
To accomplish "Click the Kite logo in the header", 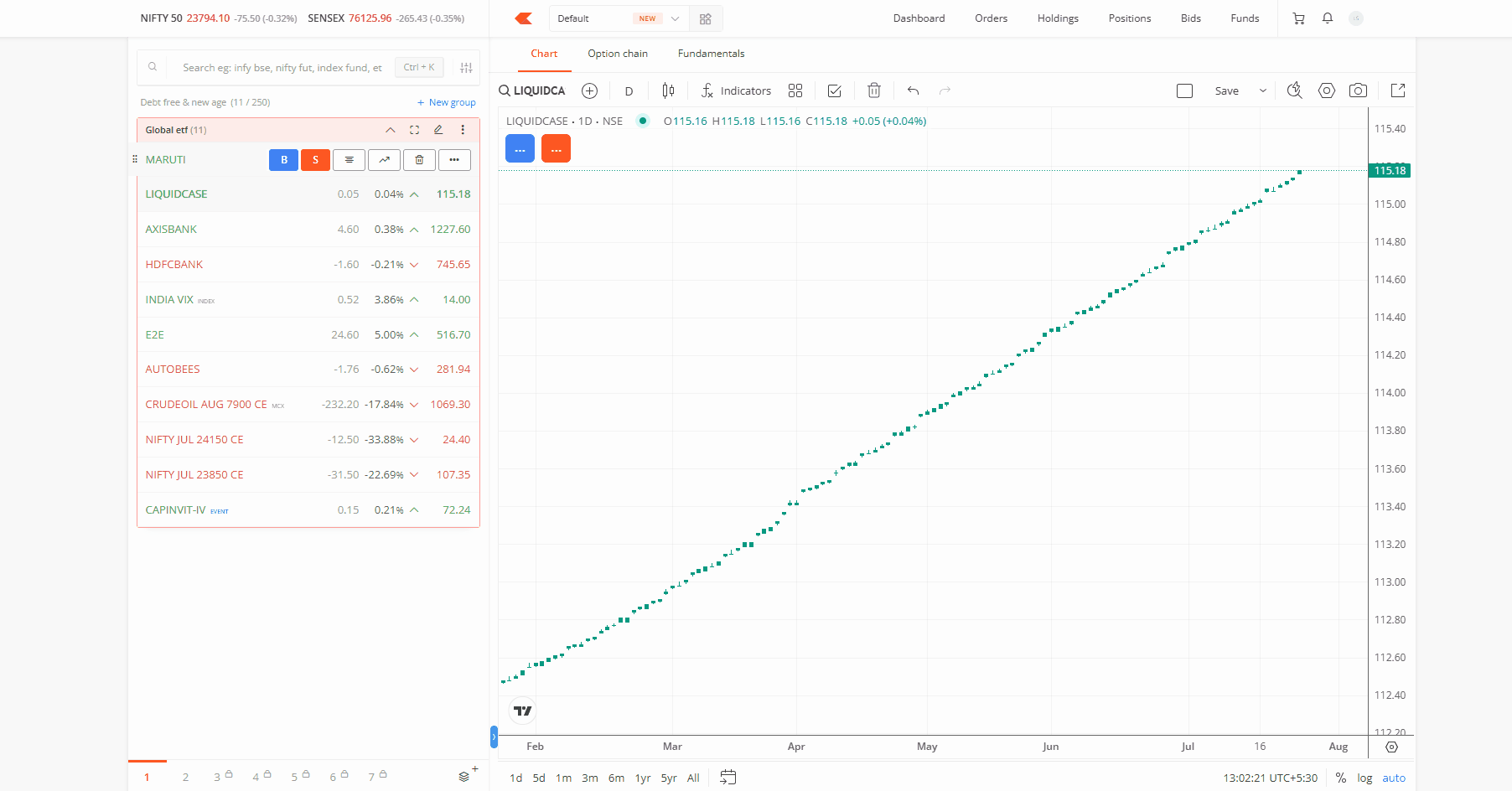I will click(524, 18).
